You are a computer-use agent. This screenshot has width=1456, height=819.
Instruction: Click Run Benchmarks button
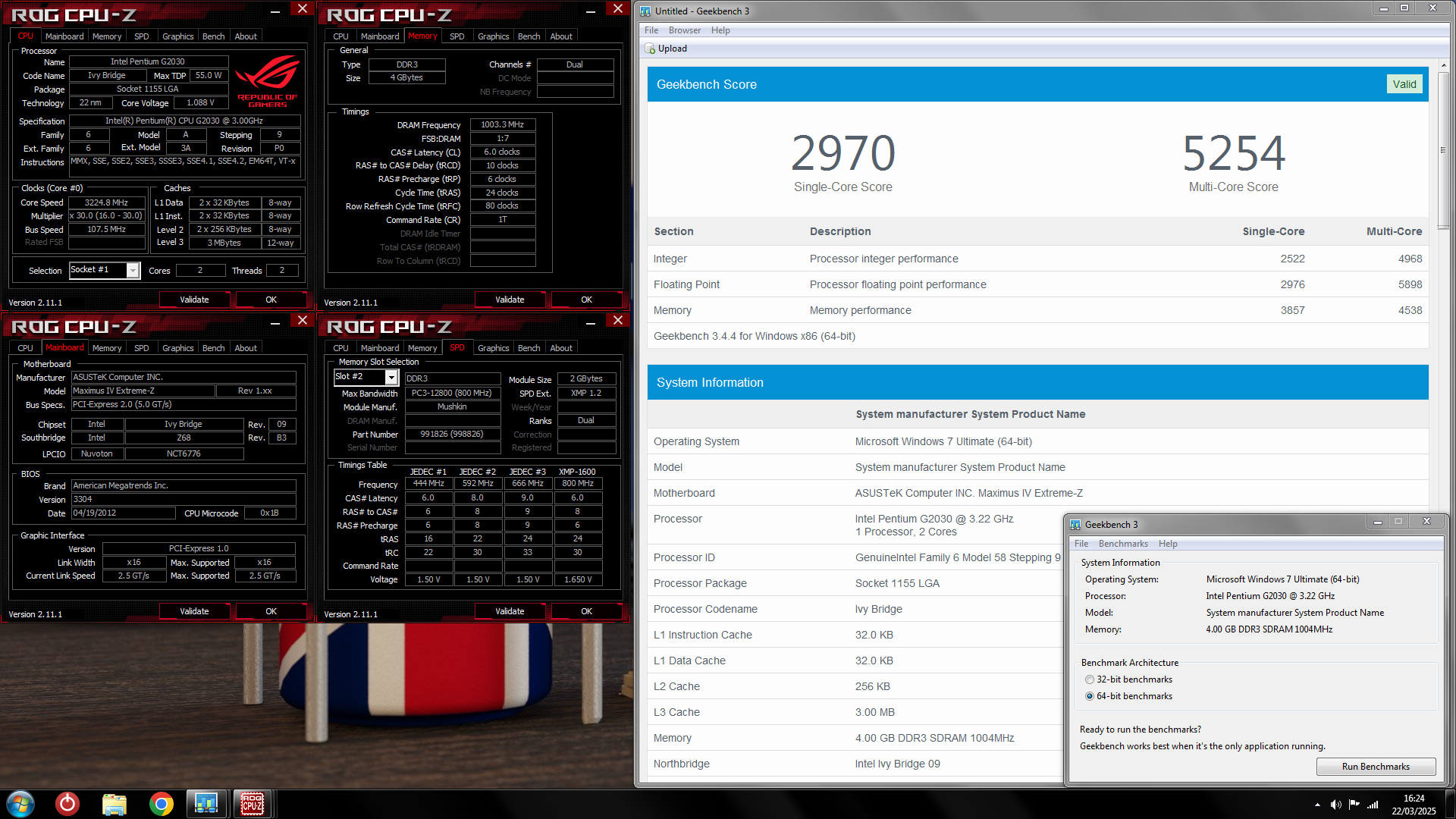[1376, 767]
